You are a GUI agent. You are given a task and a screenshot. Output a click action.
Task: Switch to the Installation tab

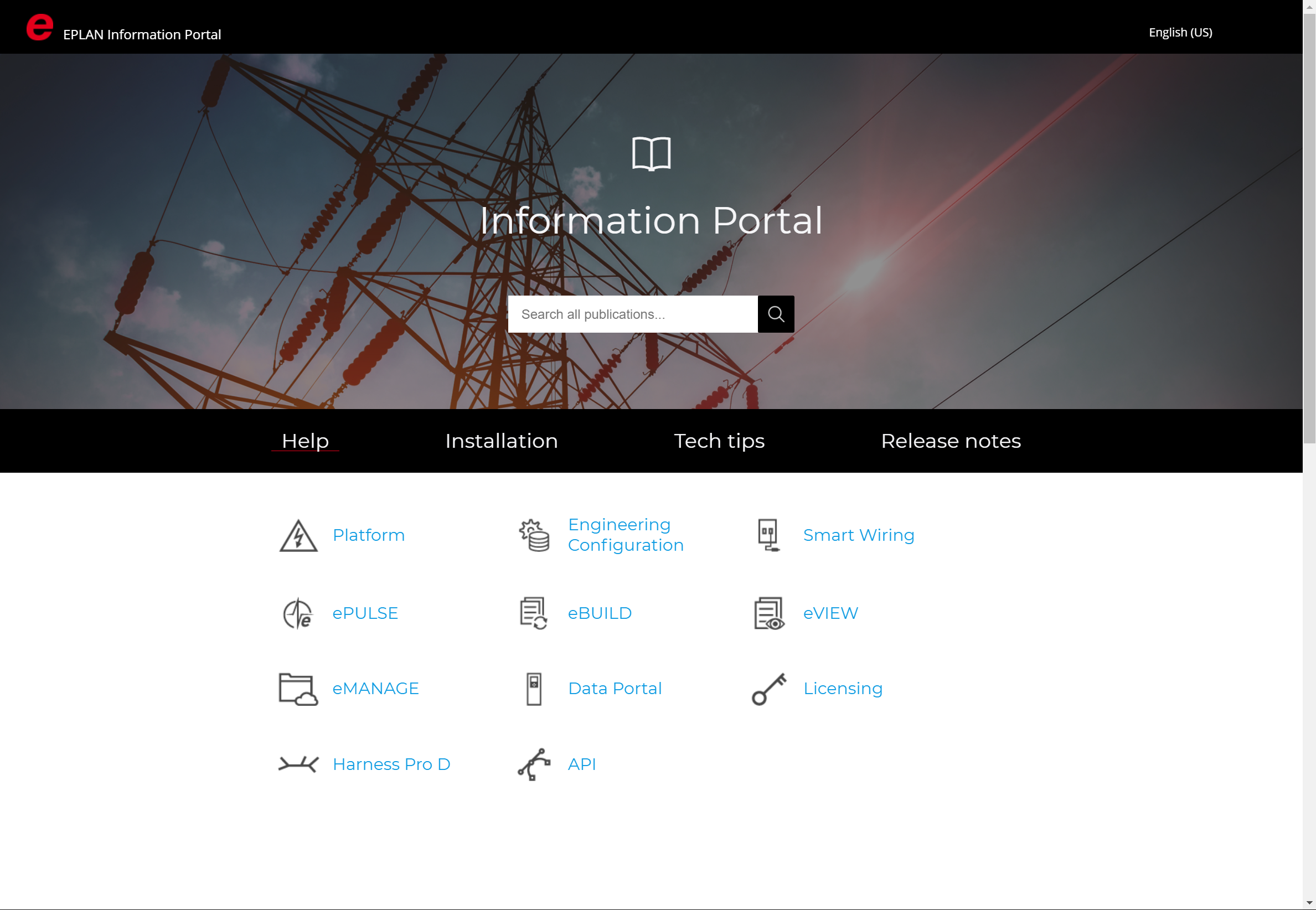pos(501,441)
